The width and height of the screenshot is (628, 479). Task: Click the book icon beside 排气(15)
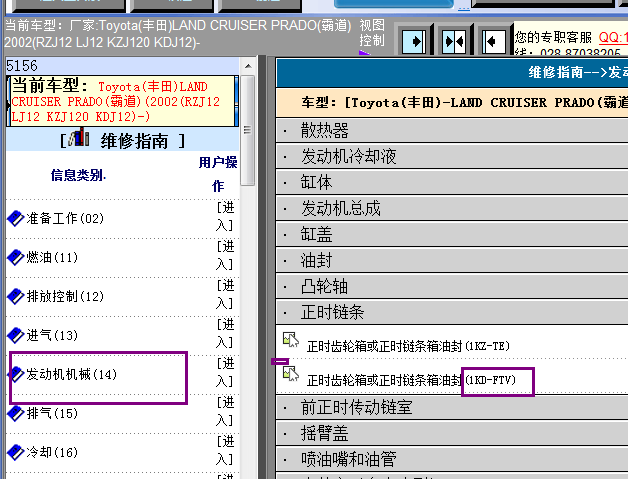pos(16,413)
